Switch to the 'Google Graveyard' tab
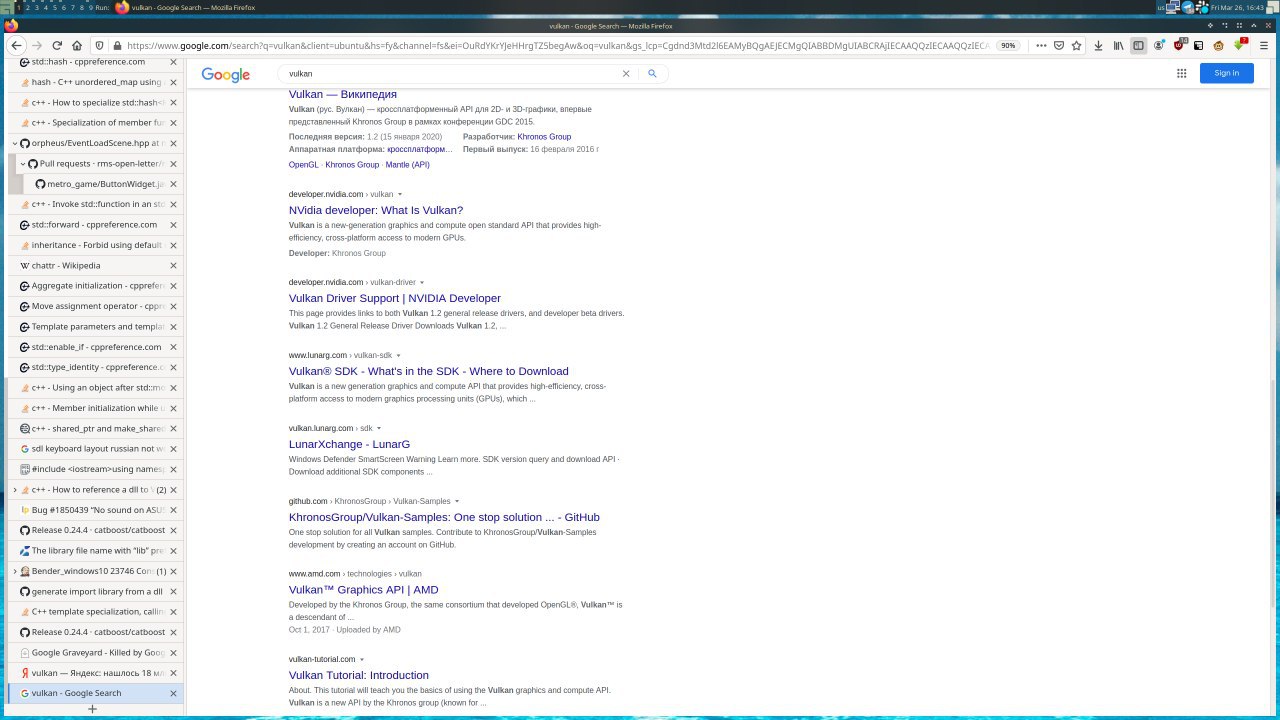The height and width of the screenshot is (720, 1280). [x=95, y=653]
